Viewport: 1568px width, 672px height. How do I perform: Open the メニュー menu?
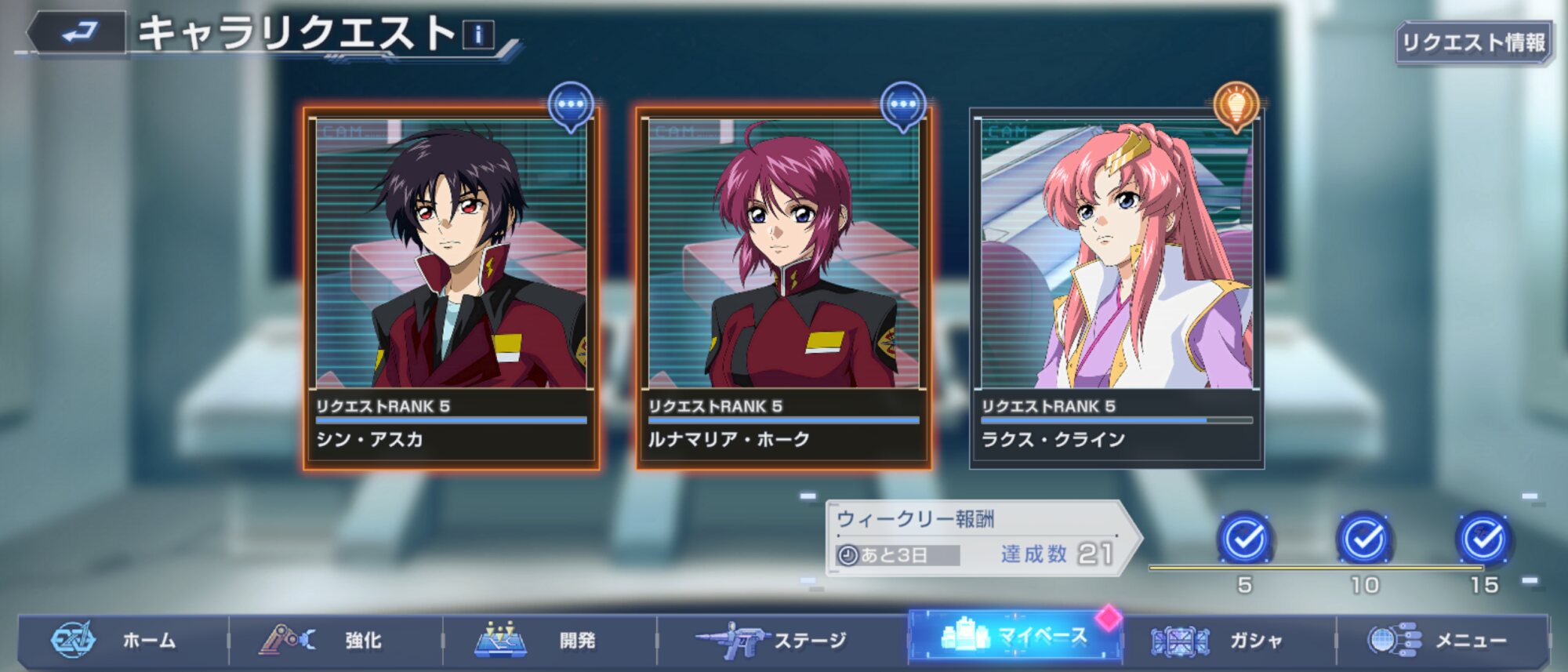(1442, 641)
